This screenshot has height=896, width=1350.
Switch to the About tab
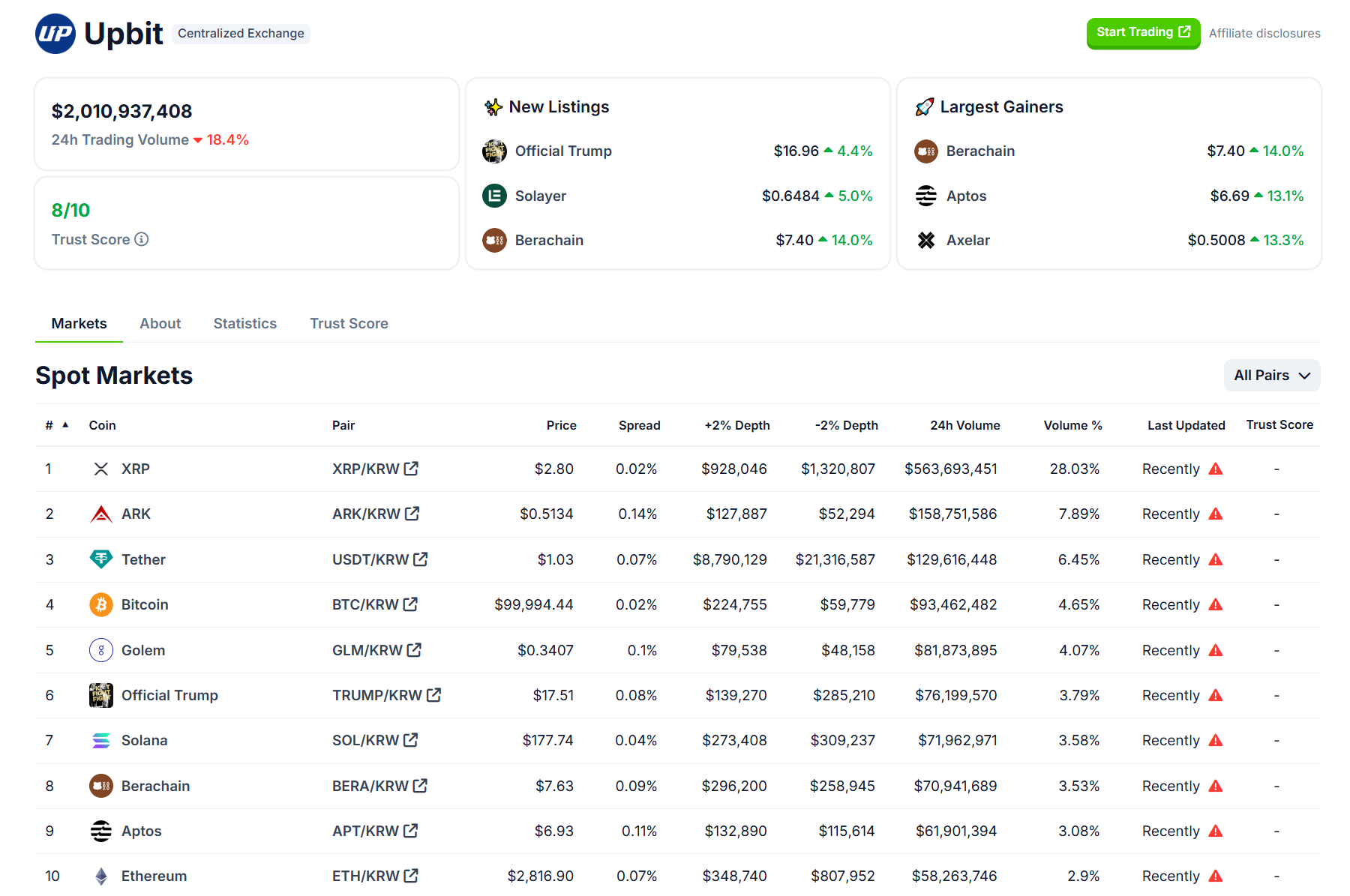click(160, 323)
